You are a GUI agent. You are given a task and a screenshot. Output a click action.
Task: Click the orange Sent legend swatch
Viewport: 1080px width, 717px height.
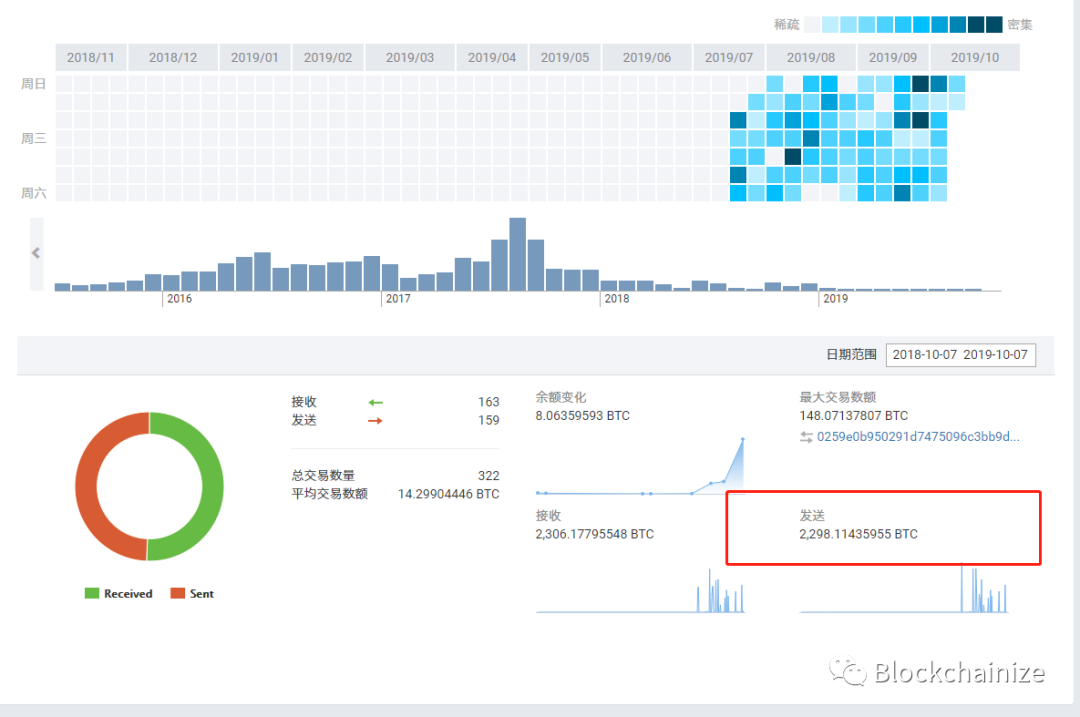click(x=178, y=593)
